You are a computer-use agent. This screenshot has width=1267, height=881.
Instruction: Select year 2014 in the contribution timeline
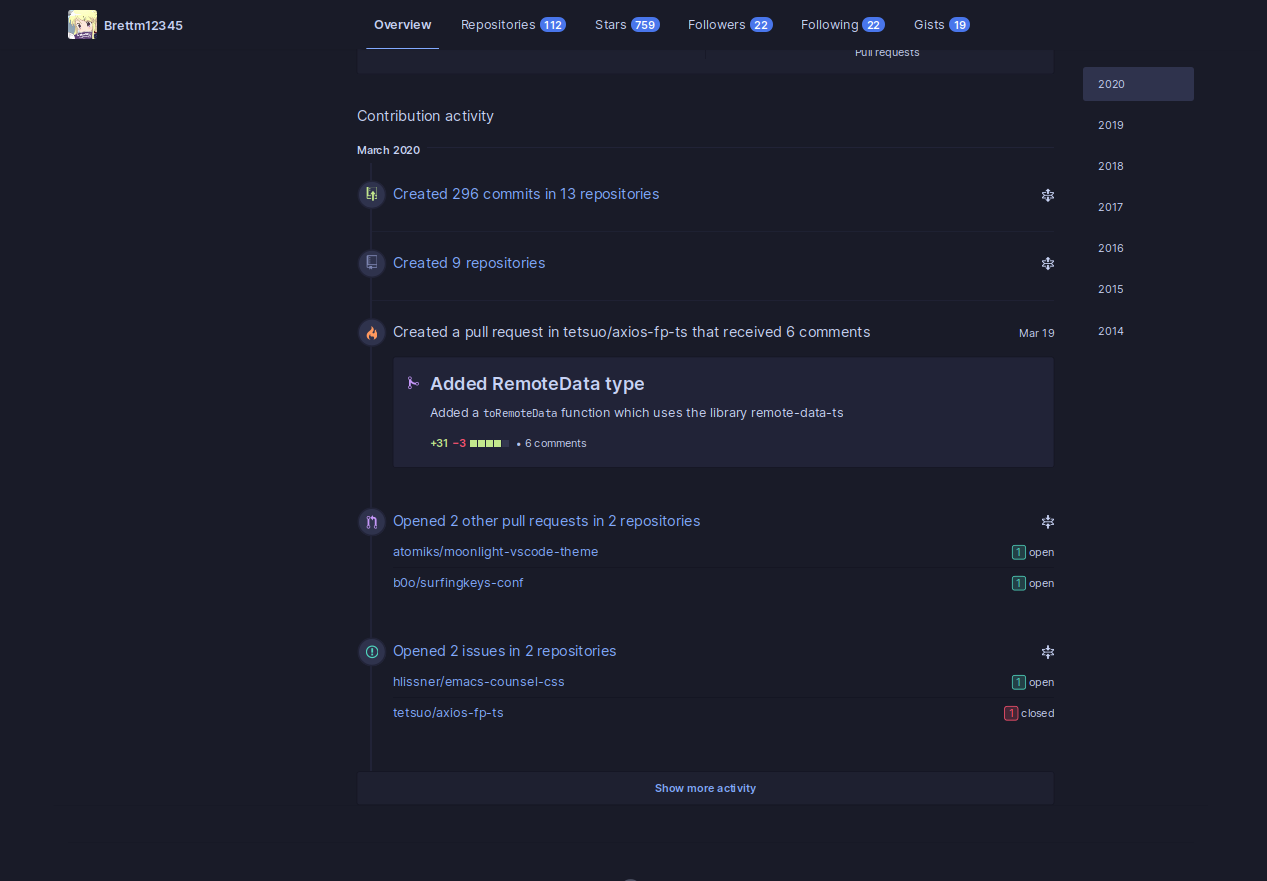tap(1110, 330)
